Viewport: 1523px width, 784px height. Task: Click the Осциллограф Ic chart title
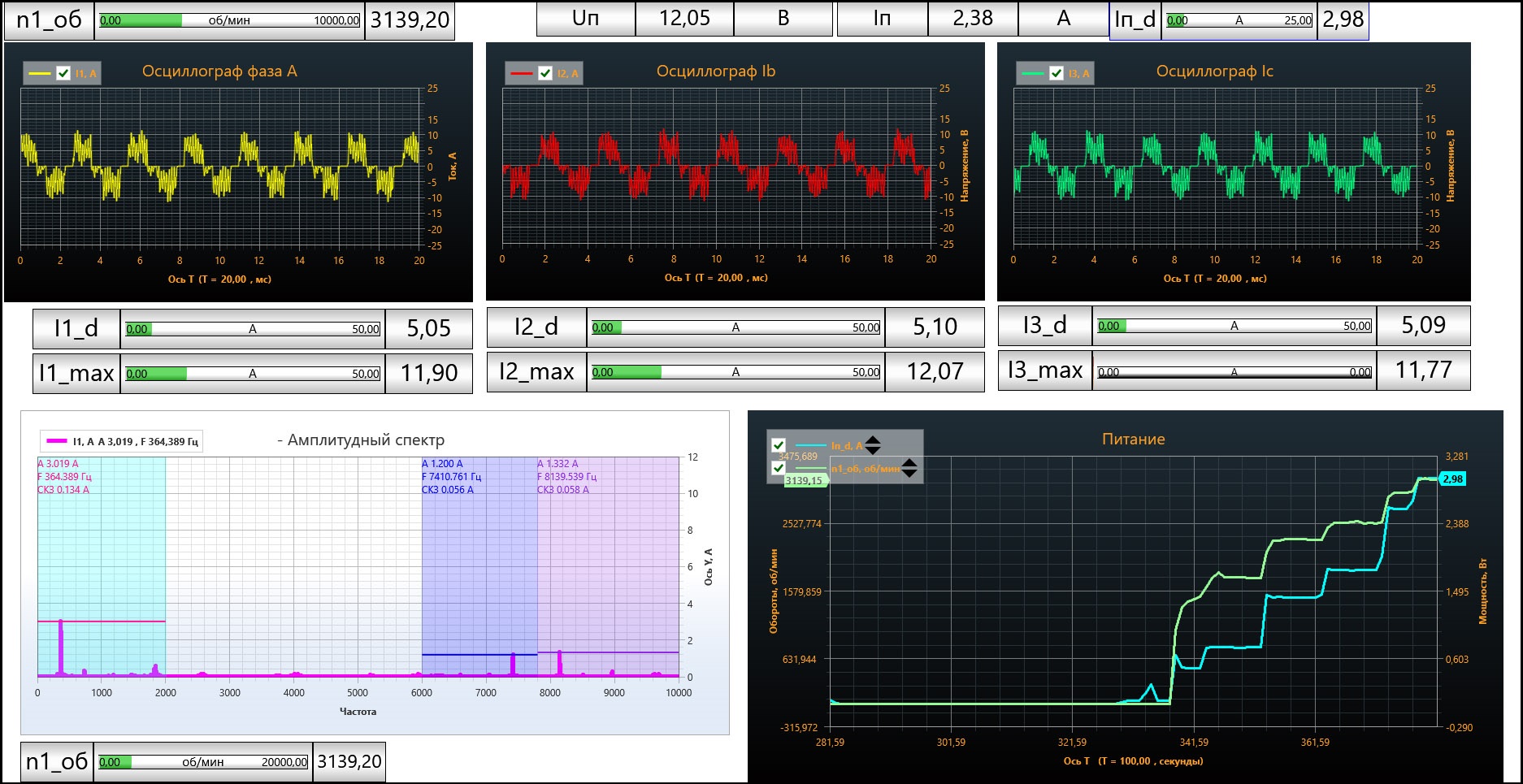click(x=1215, y=71)
